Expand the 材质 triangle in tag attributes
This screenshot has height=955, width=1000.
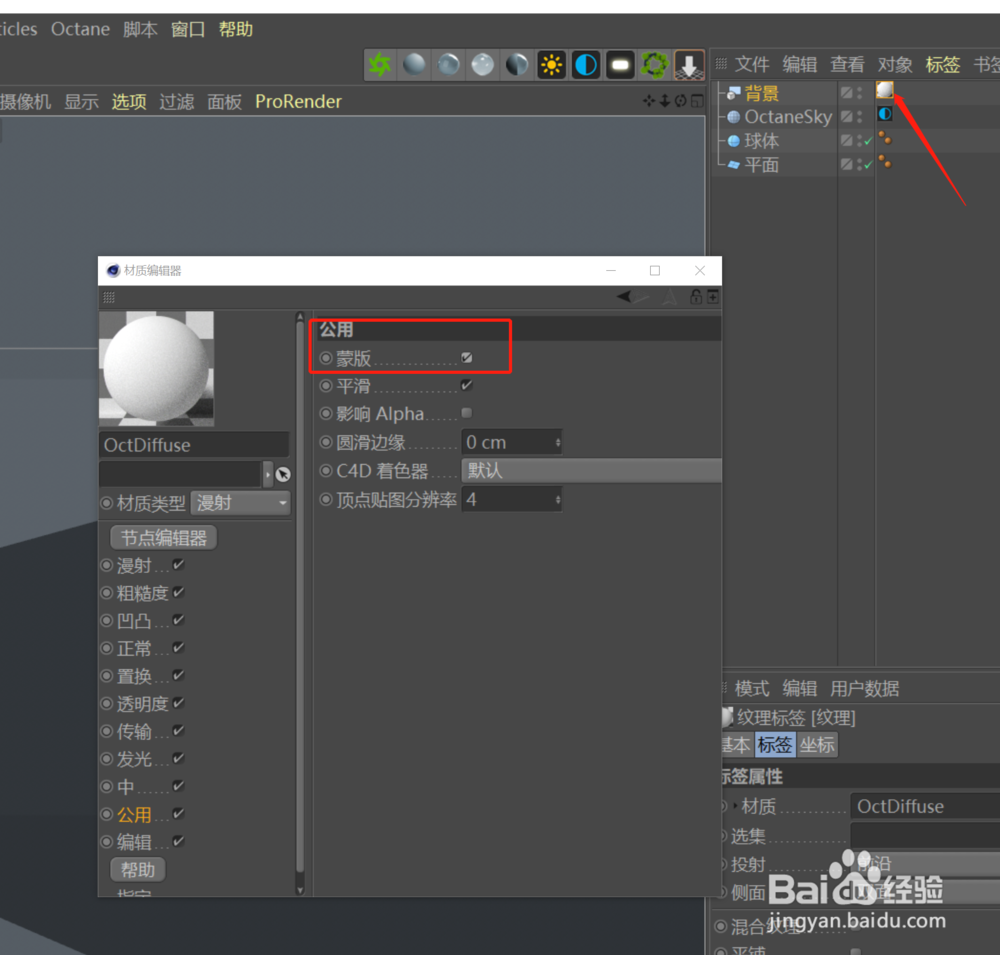(x=735, y=806)
